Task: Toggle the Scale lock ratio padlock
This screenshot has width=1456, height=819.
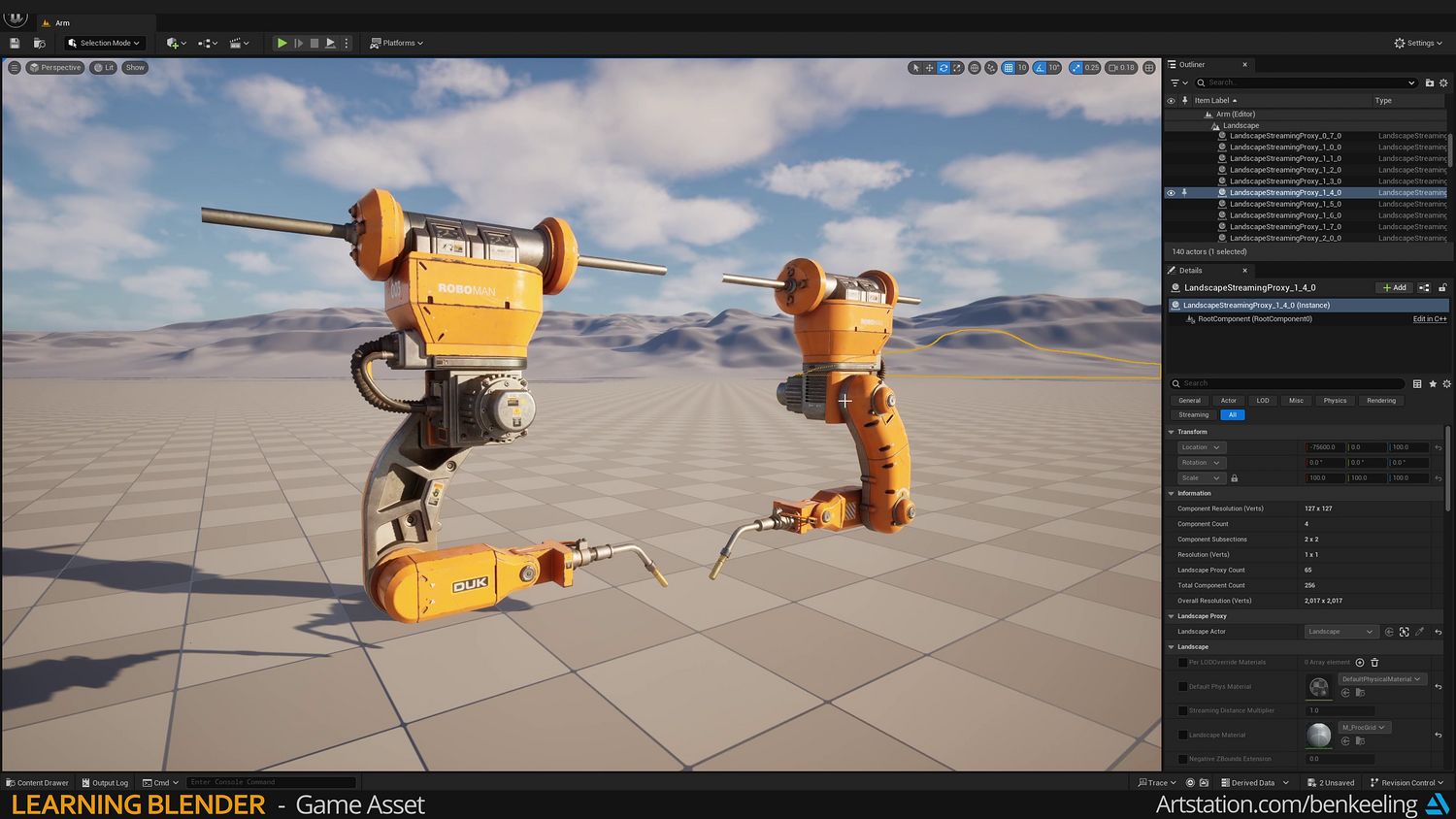Action: click(1235, 478)
